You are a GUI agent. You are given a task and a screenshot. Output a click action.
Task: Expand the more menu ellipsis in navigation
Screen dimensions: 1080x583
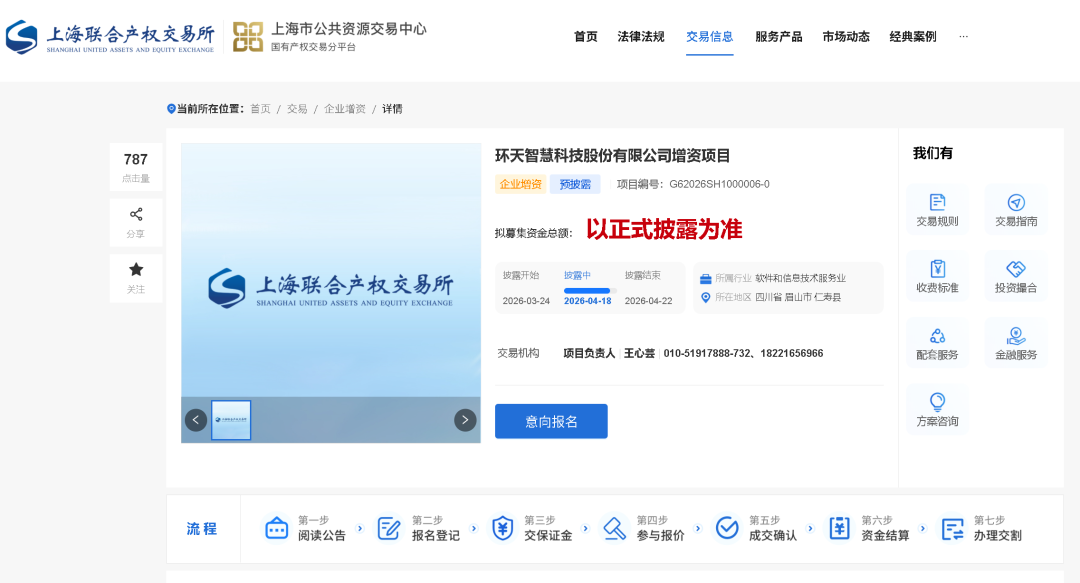click(963, 37)
